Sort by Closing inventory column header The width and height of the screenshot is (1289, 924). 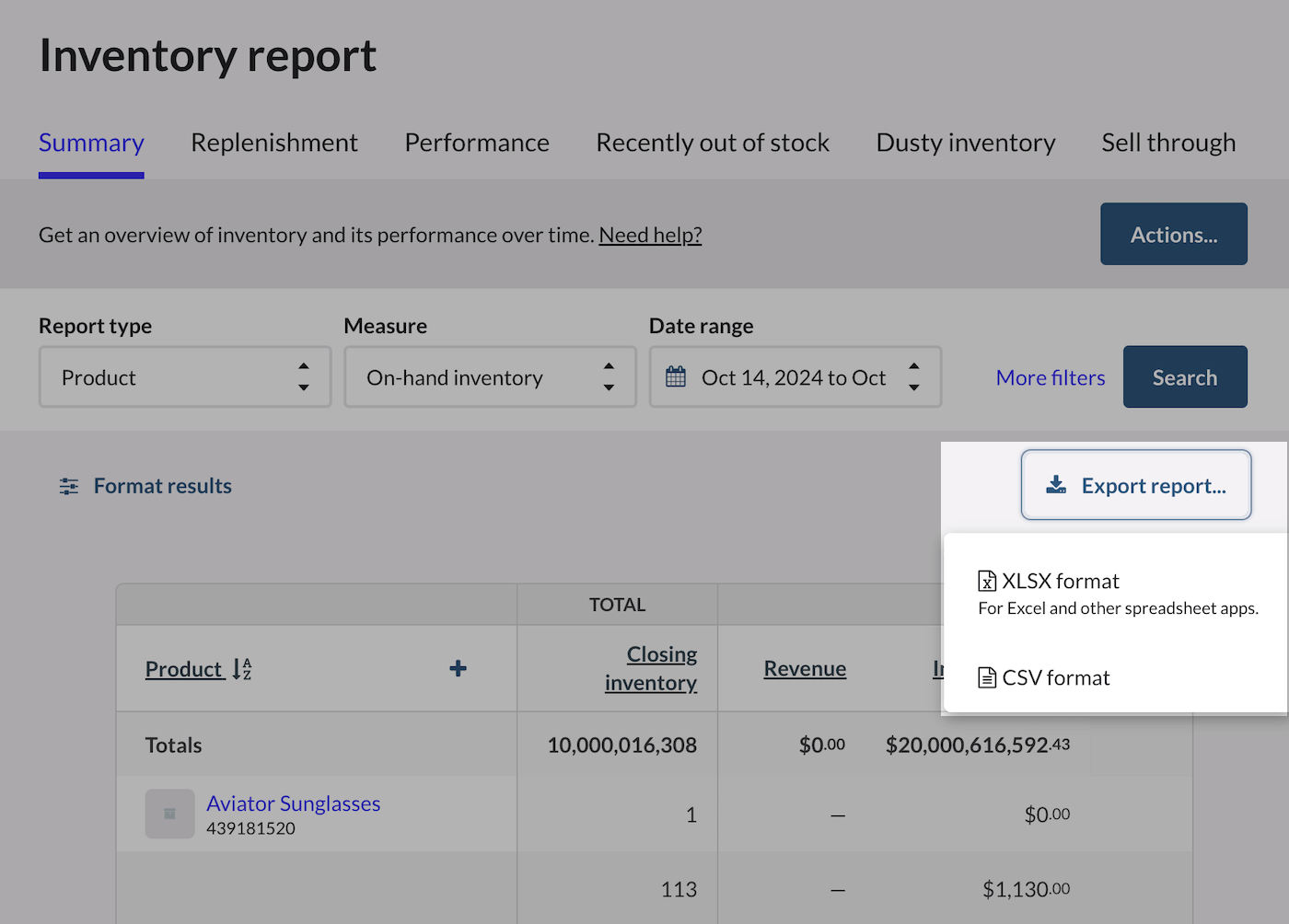[651, 668]
